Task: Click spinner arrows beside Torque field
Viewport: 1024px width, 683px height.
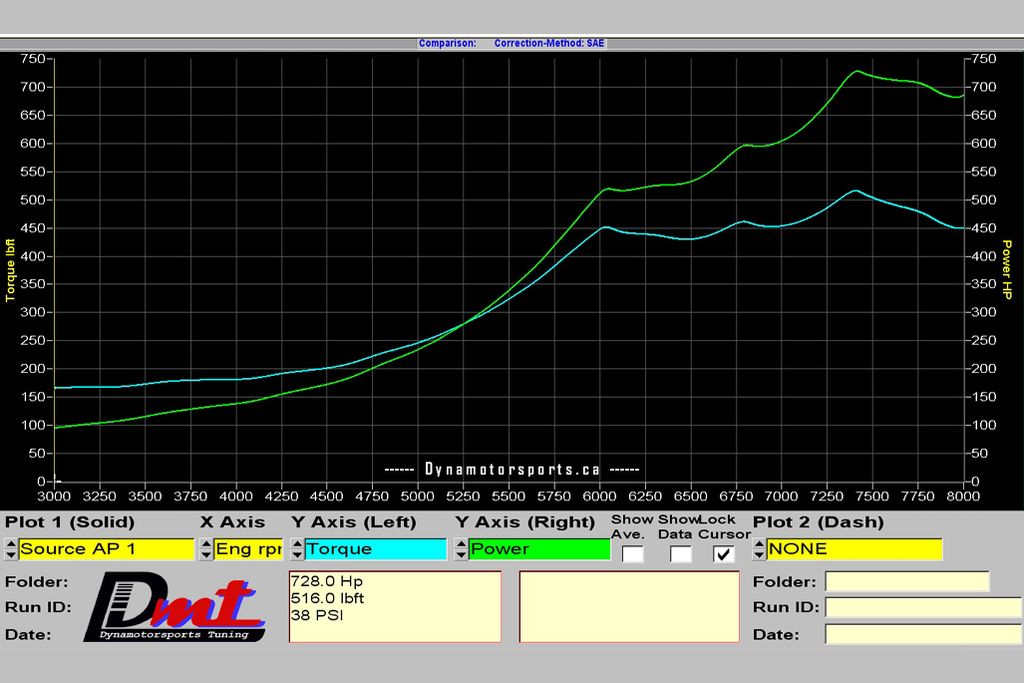Action: point(297,549)
